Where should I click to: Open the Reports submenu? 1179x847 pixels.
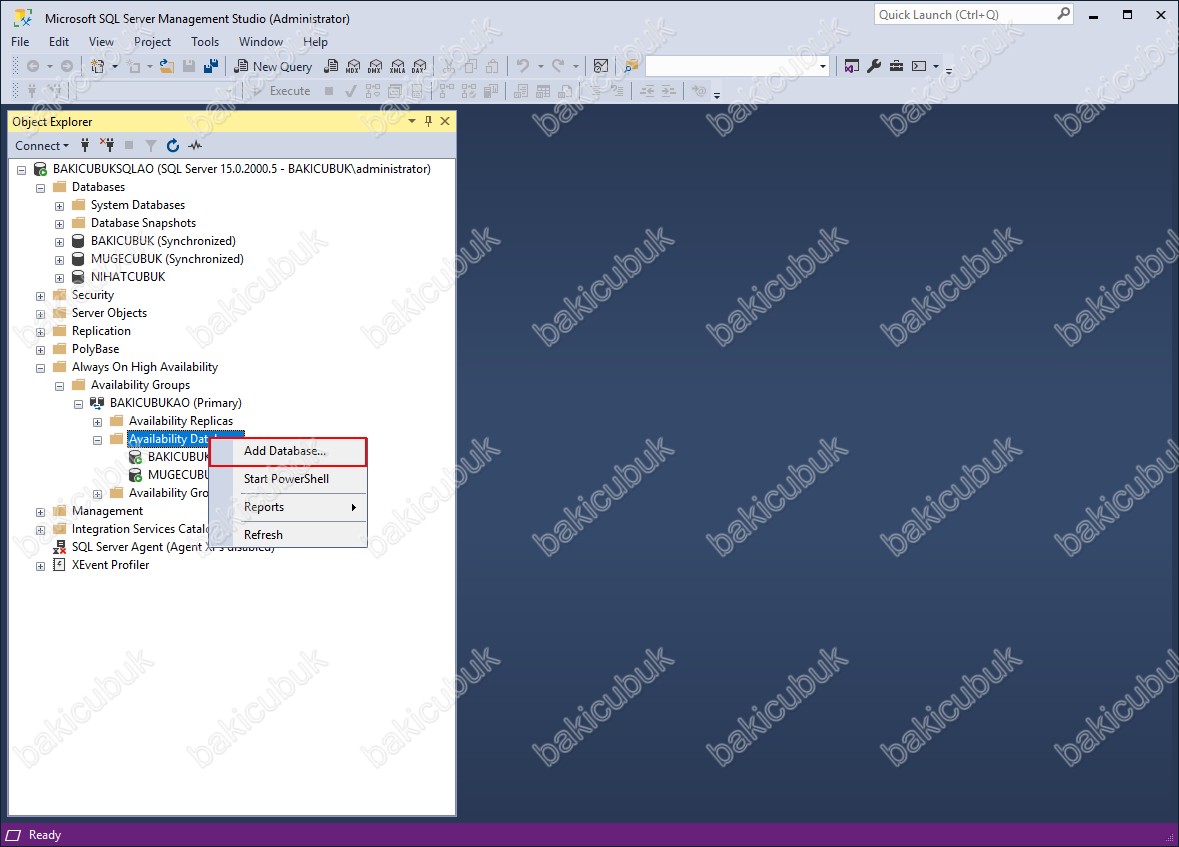click(288, 507)
